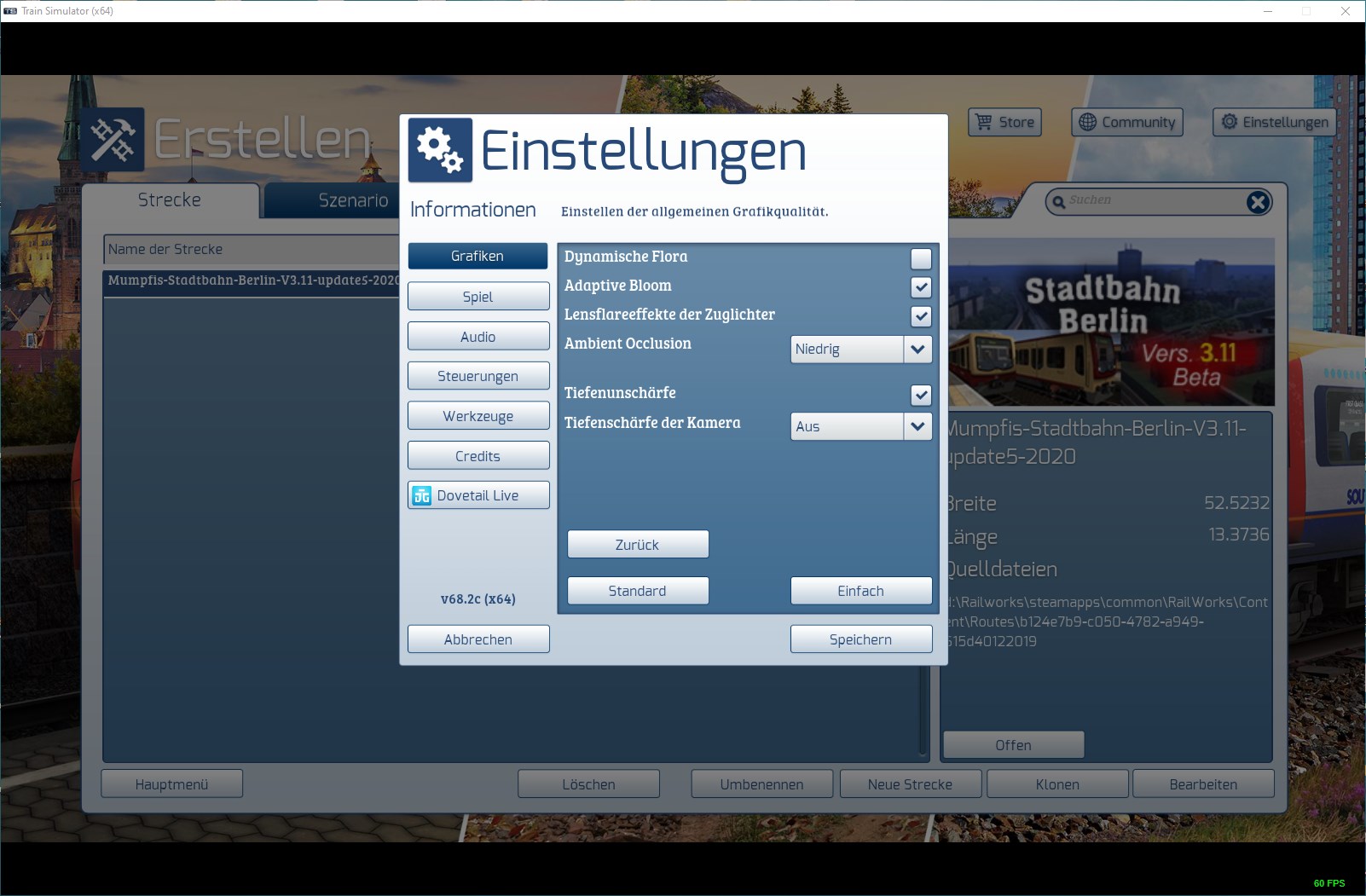Image resolution: width=1366 pixels, height=896 pixels.
Task: Create a Neue Strecke
Action: pos(911,784)
